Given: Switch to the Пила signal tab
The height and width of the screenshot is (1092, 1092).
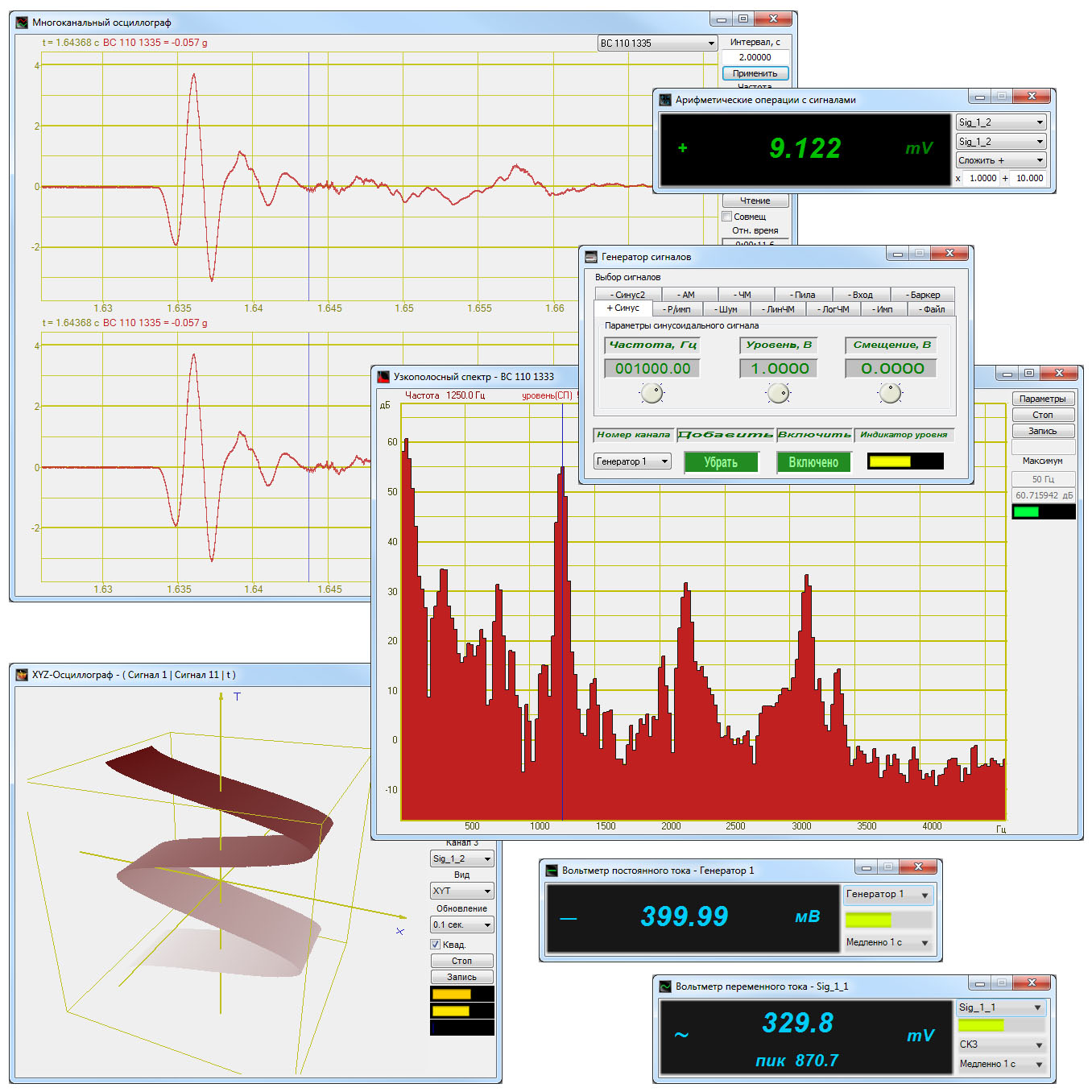Looking at the screenshot, I should click(x=803, y=295).
